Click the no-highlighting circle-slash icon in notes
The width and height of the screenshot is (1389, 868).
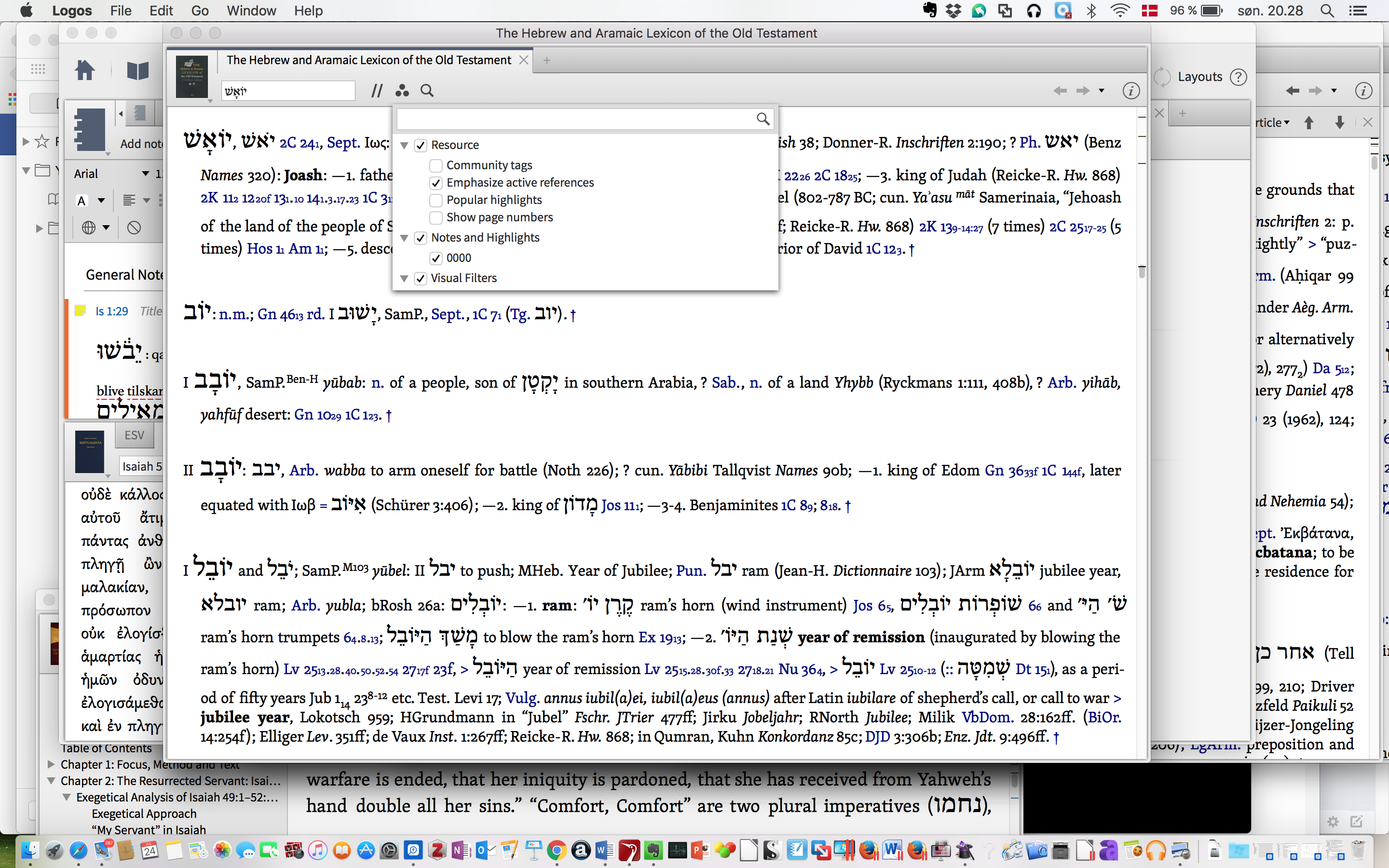click(134, 228)
